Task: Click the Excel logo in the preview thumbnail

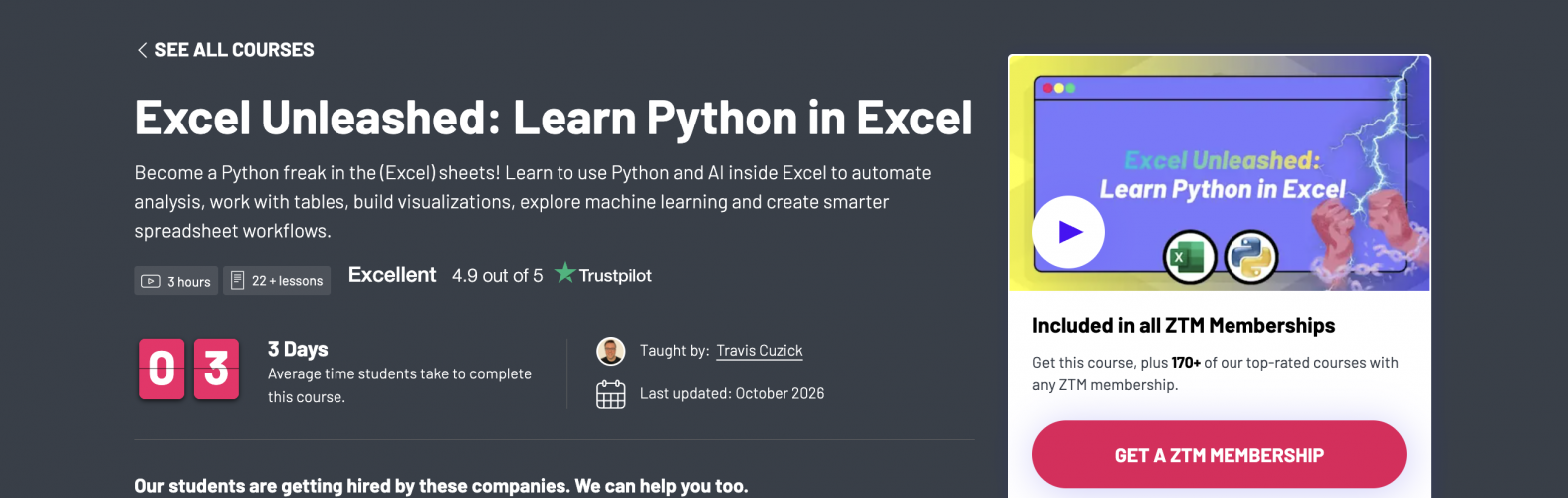Action: pos(1190,257)
